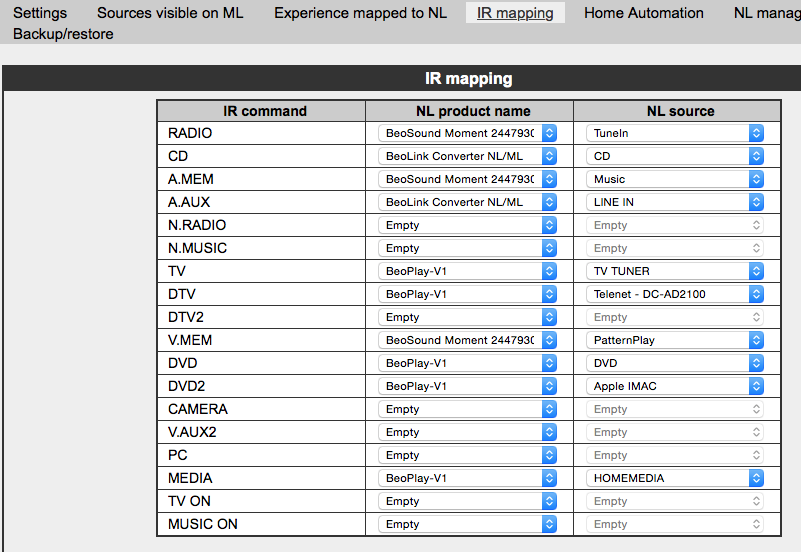Open V.MEM NL source PatternPlay dropdown

[675, 340]
